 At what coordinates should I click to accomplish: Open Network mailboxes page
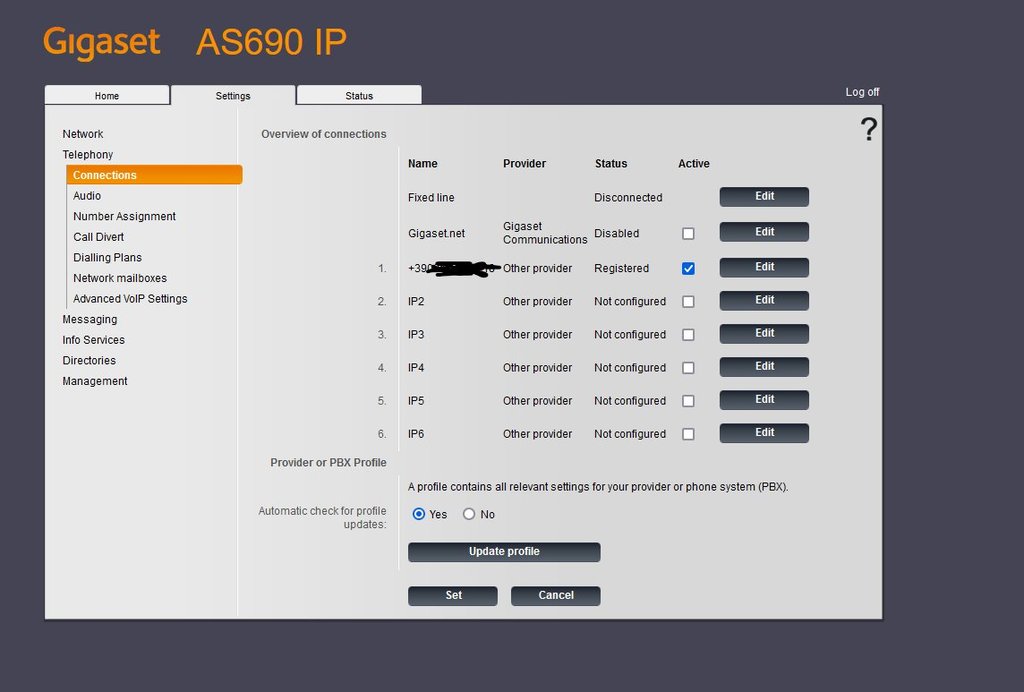pos(120,278)
